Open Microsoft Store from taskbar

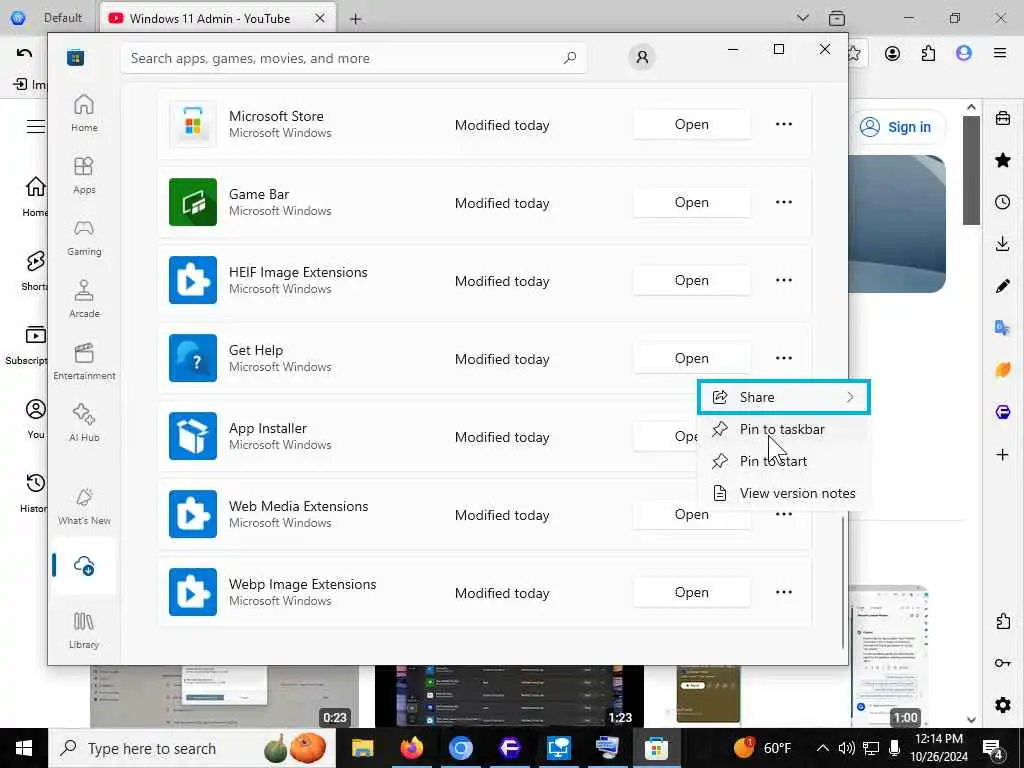coord(656,748)
